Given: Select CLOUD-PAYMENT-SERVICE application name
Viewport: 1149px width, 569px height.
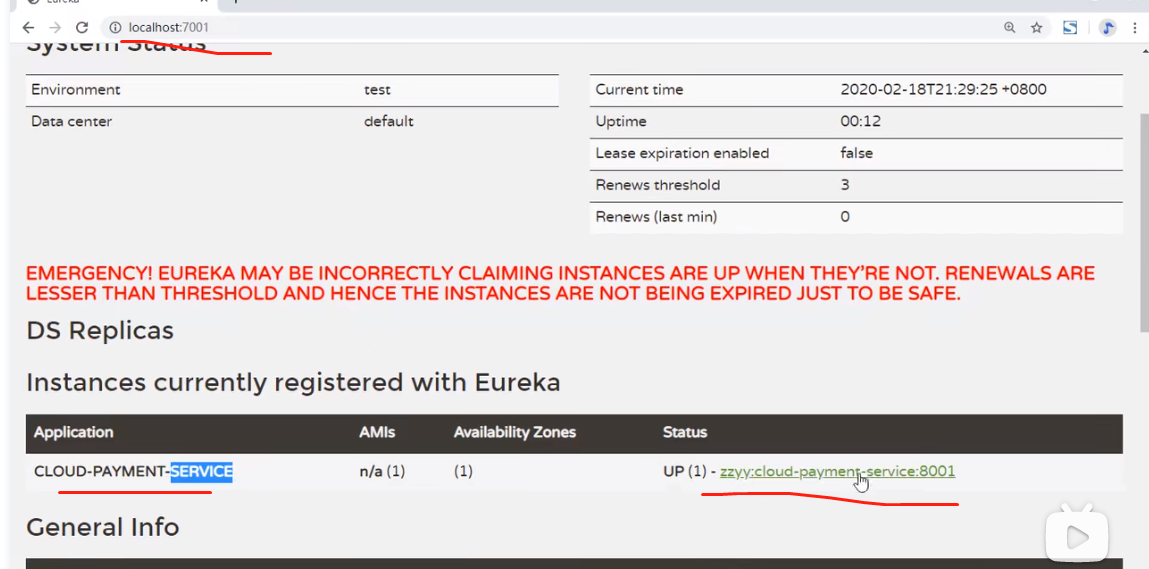Looking at the screenshot, I should point(133,471).
